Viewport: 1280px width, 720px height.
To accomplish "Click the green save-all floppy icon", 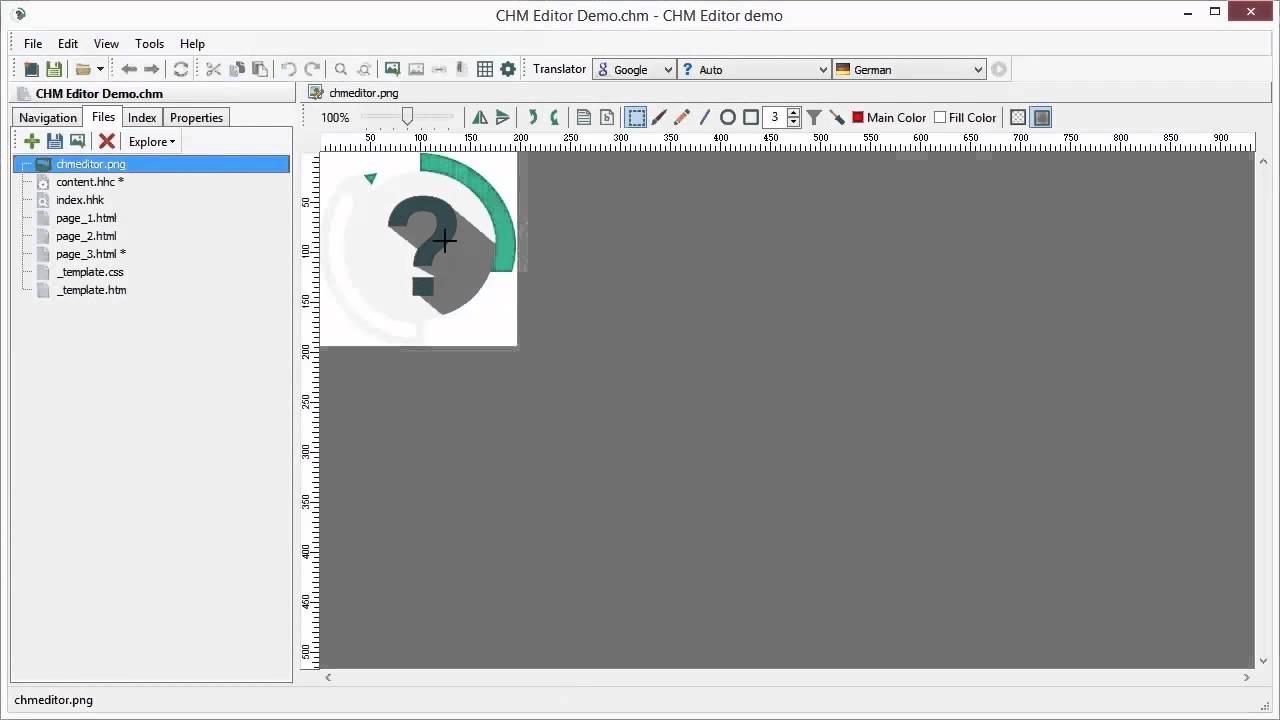I will [x=54, y=69].
